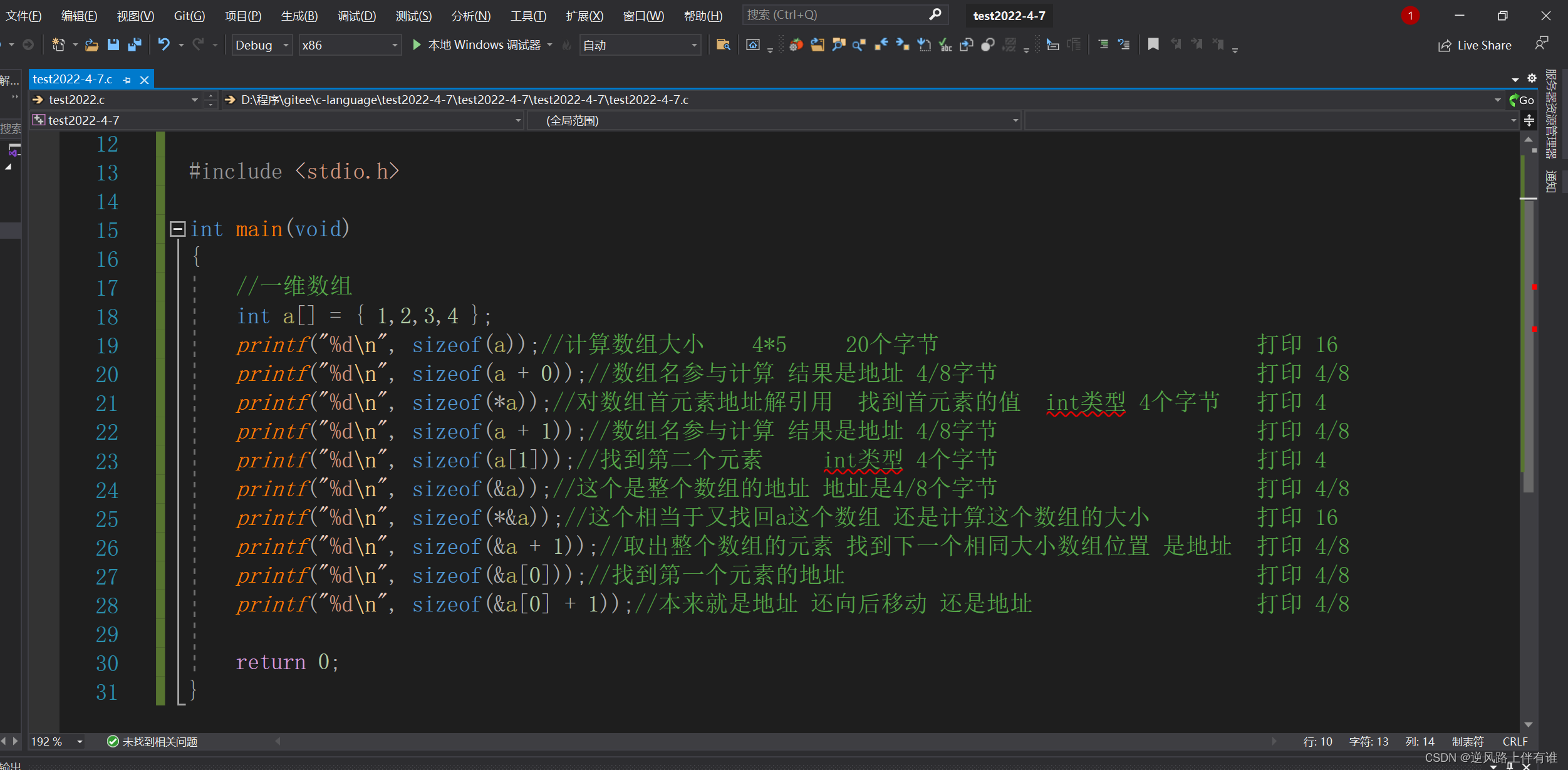Open the 调试(D) menu
1568x770 pixels.
click(x=356, y=16)
